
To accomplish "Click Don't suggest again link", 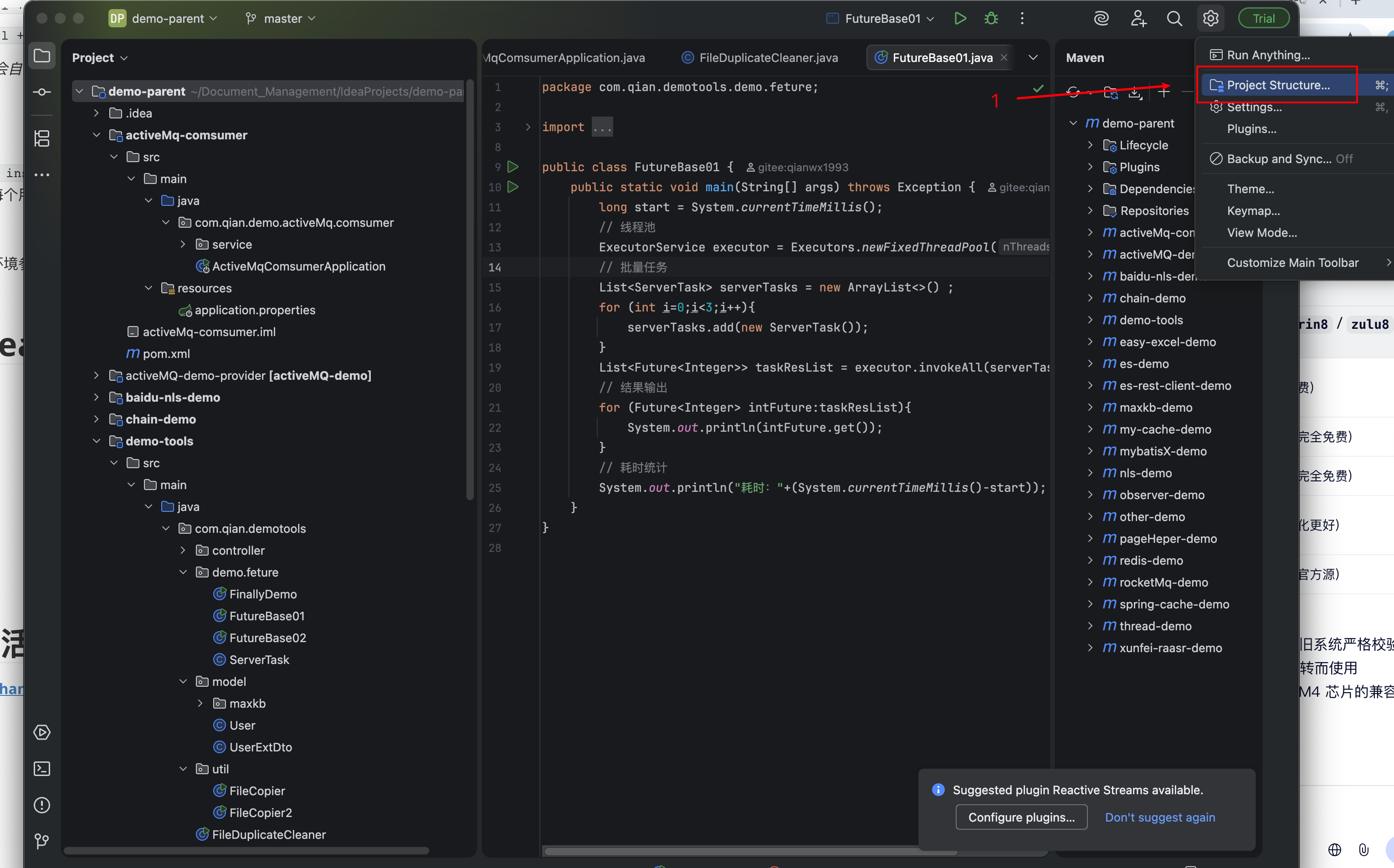I will [1159, 817].
